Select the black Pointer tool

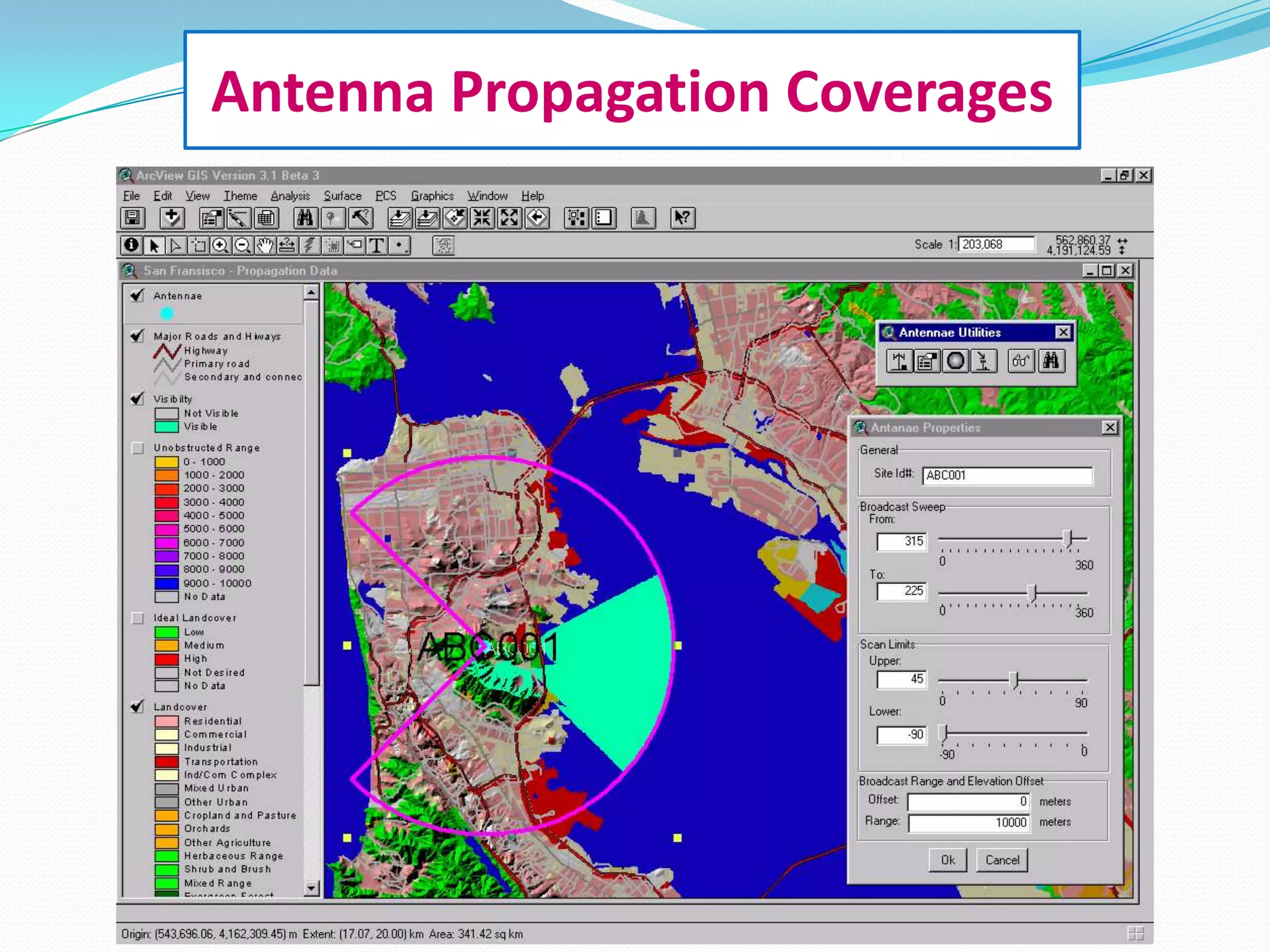tap(154, 245)
